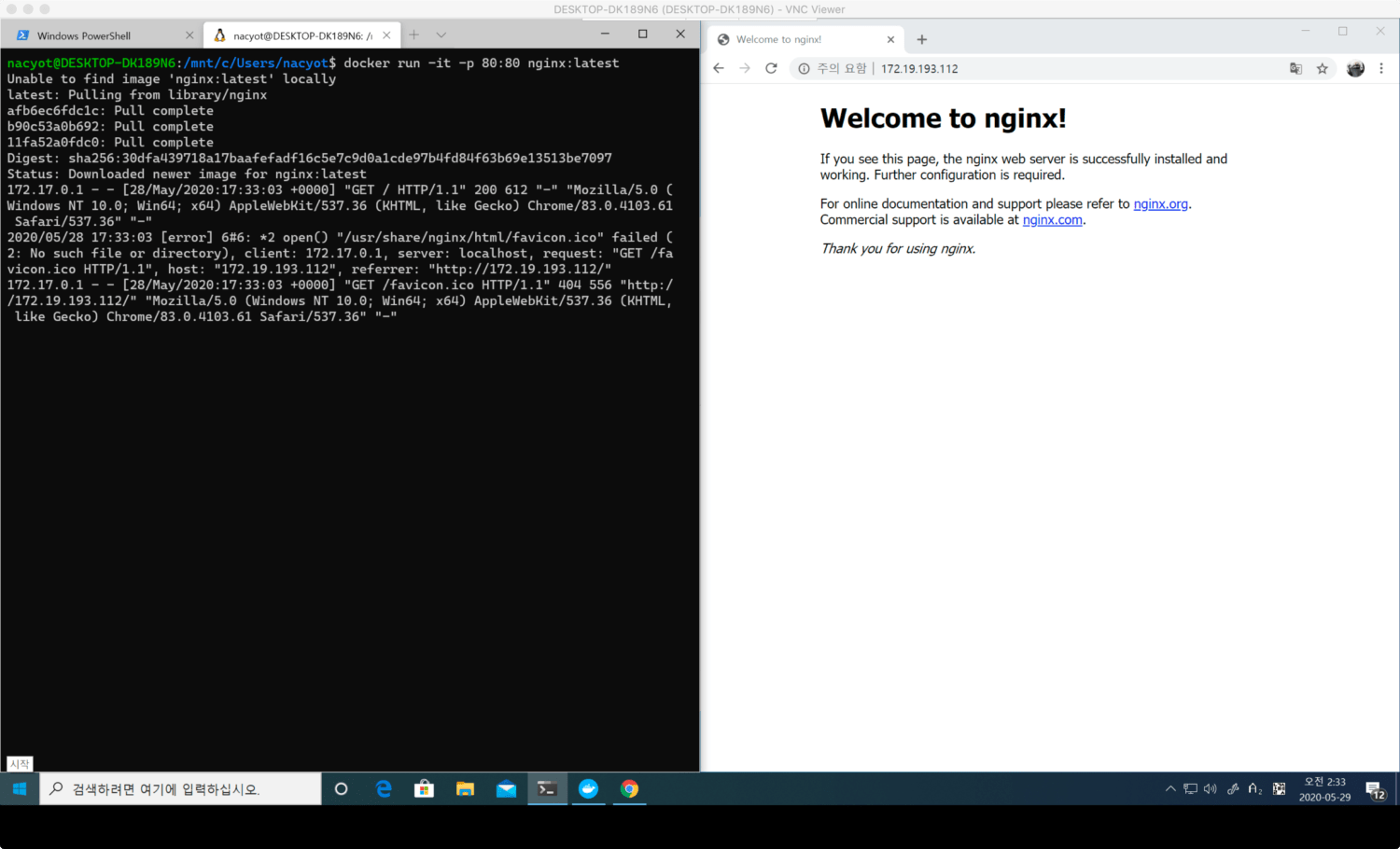The height and width of the screenshot is (849, 1400).
Task: Click "afb6ec6fdc1c: Pull complete" line
Action: coord(110,111)
